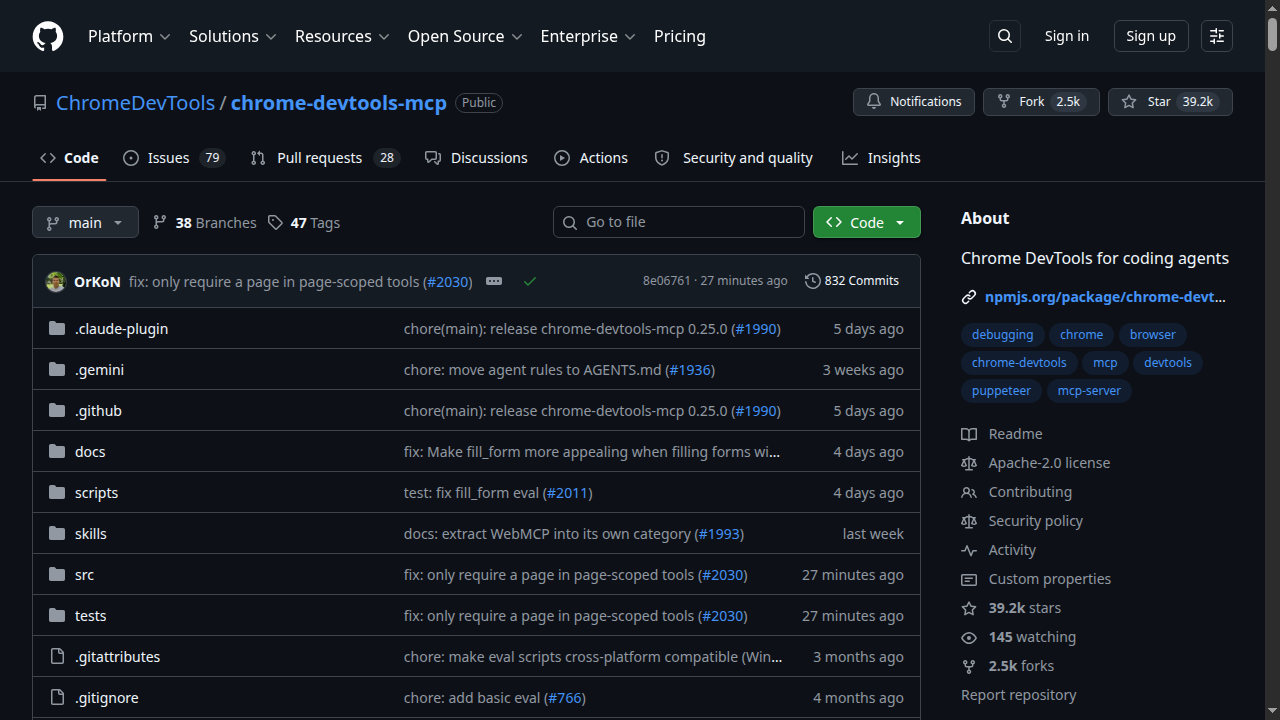Click the docs folder icon
Viewport: 1280px width, 720px height.
click(x=57, y=451)
